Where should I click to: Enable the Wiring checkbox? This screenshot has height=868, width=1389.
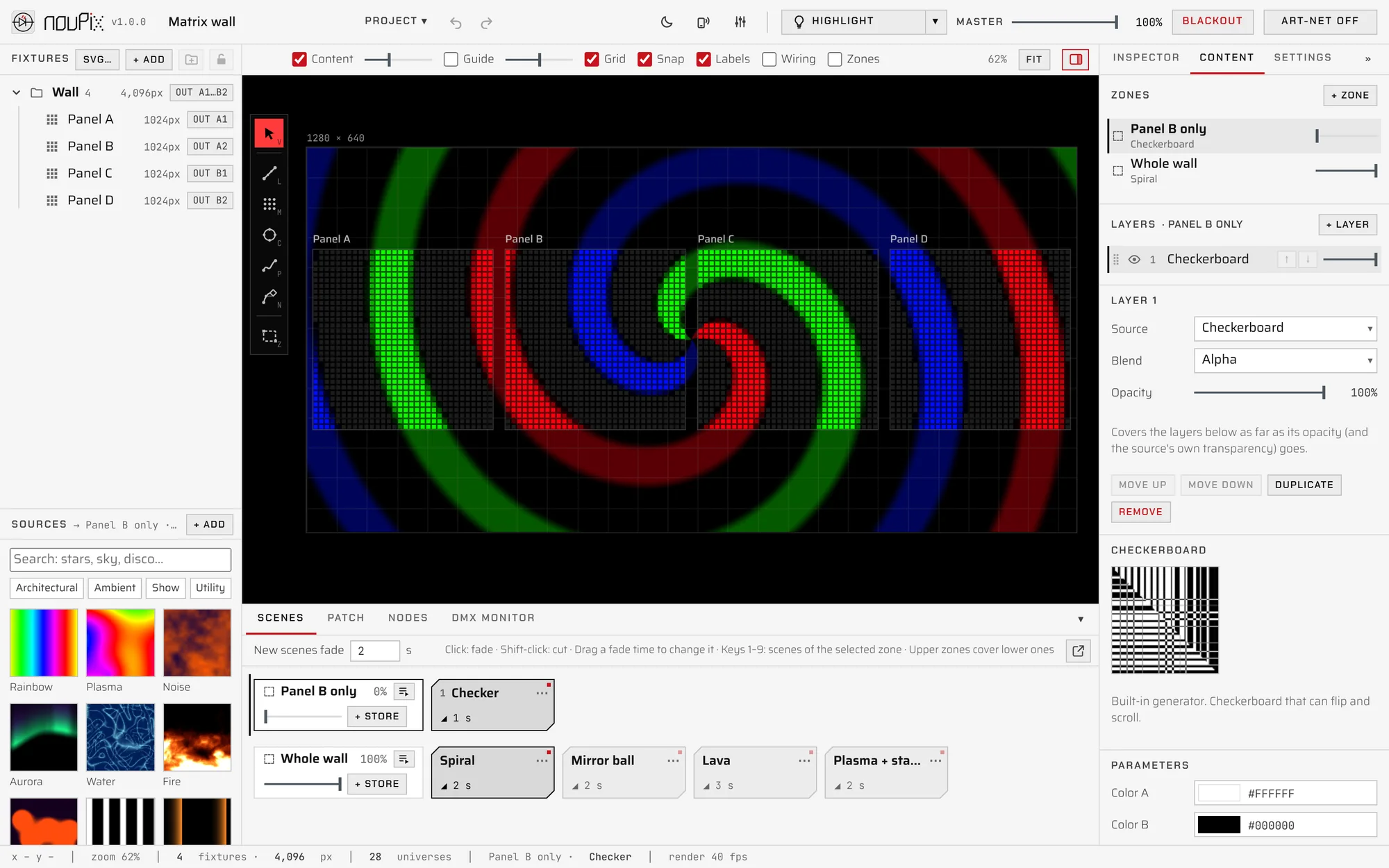pyautogui.click(x=769, y=59)
